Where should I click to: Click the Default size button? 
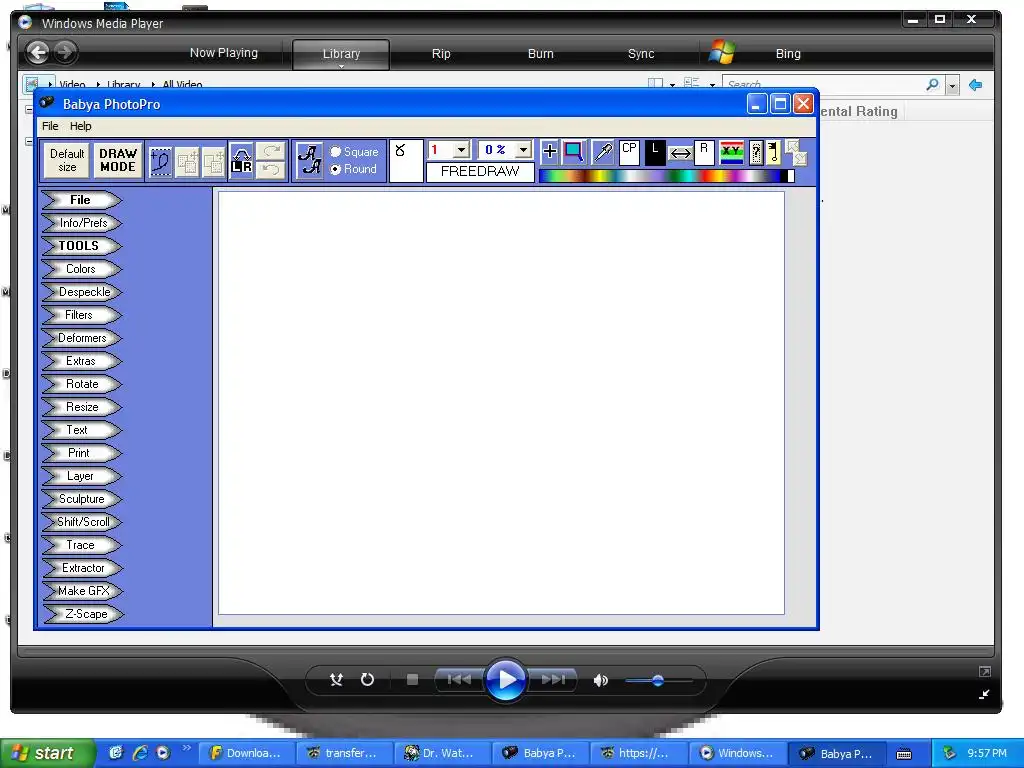[x=67, y=161]
